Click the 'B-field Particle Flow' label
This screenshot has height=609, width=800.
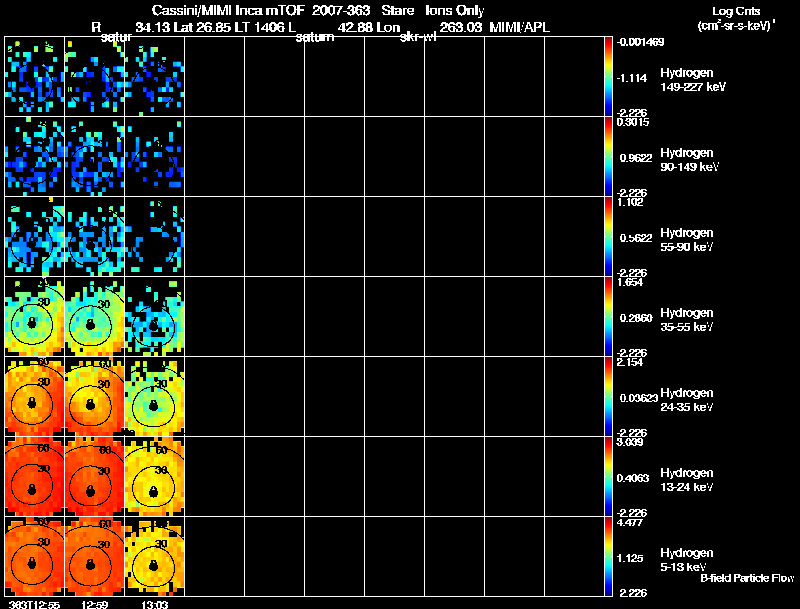747,578
